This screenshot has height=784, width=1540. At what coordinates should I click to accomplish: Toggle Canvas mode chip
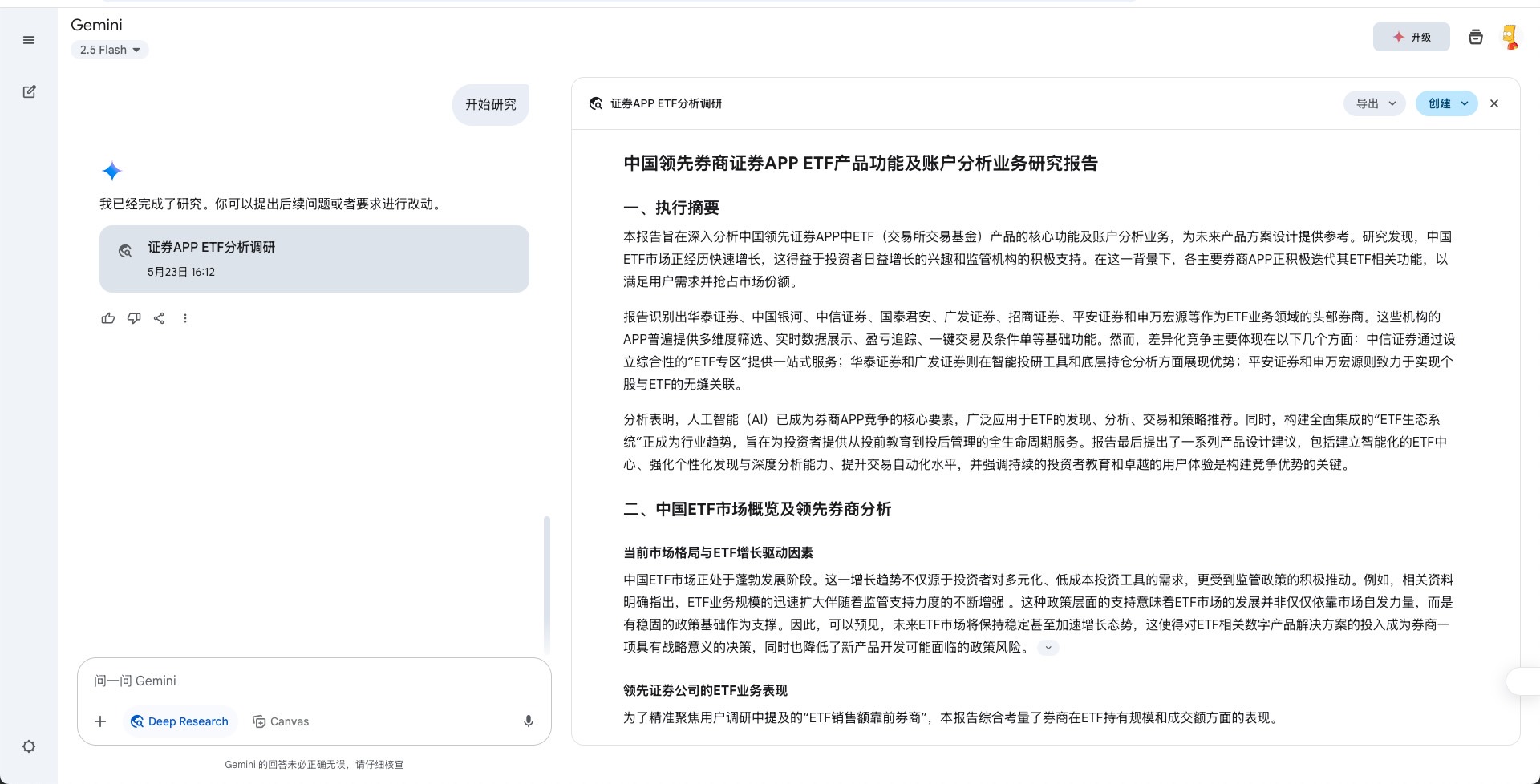click(x=281, y=721)
